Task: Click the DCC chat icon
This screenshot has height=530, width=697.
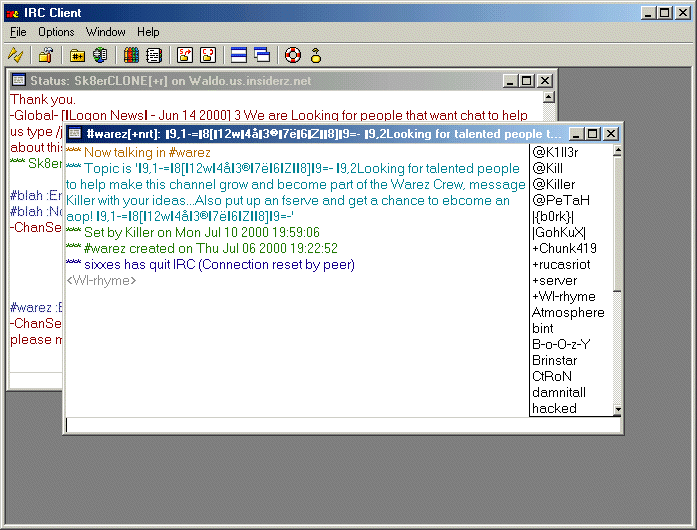Action: click(x=208, y=55)
